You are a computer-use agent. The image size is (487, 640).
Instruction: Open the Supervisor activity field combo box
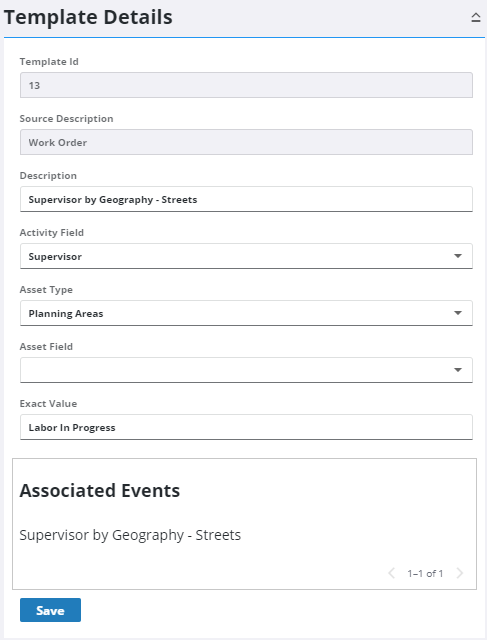246,256
